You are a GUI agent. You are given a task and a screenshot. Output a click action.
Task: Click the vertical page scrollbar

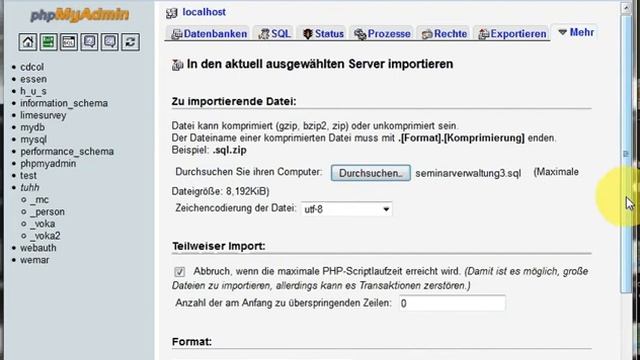point(626,153)
